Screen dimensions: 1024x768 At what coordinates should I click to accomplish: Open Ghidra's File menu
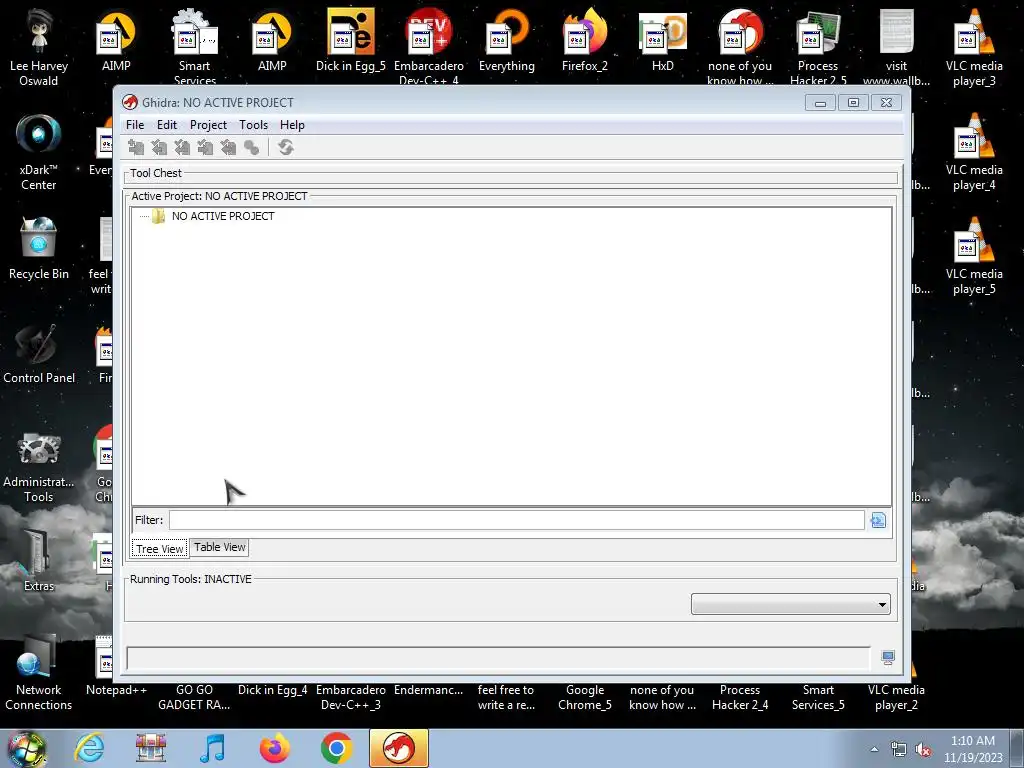point(135,125)
